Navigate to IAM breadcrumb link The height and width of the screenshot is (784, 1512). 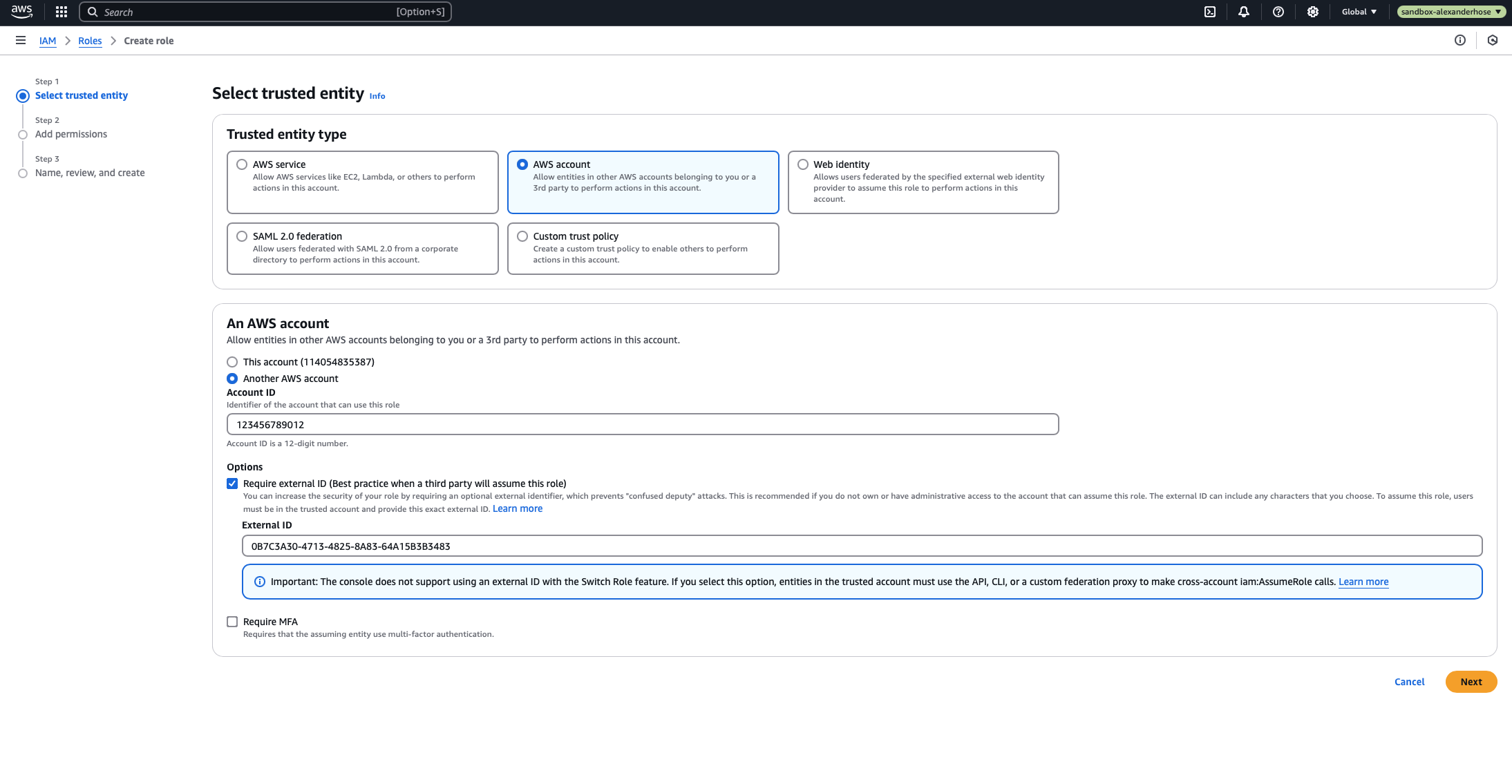(x=47, y=41)
